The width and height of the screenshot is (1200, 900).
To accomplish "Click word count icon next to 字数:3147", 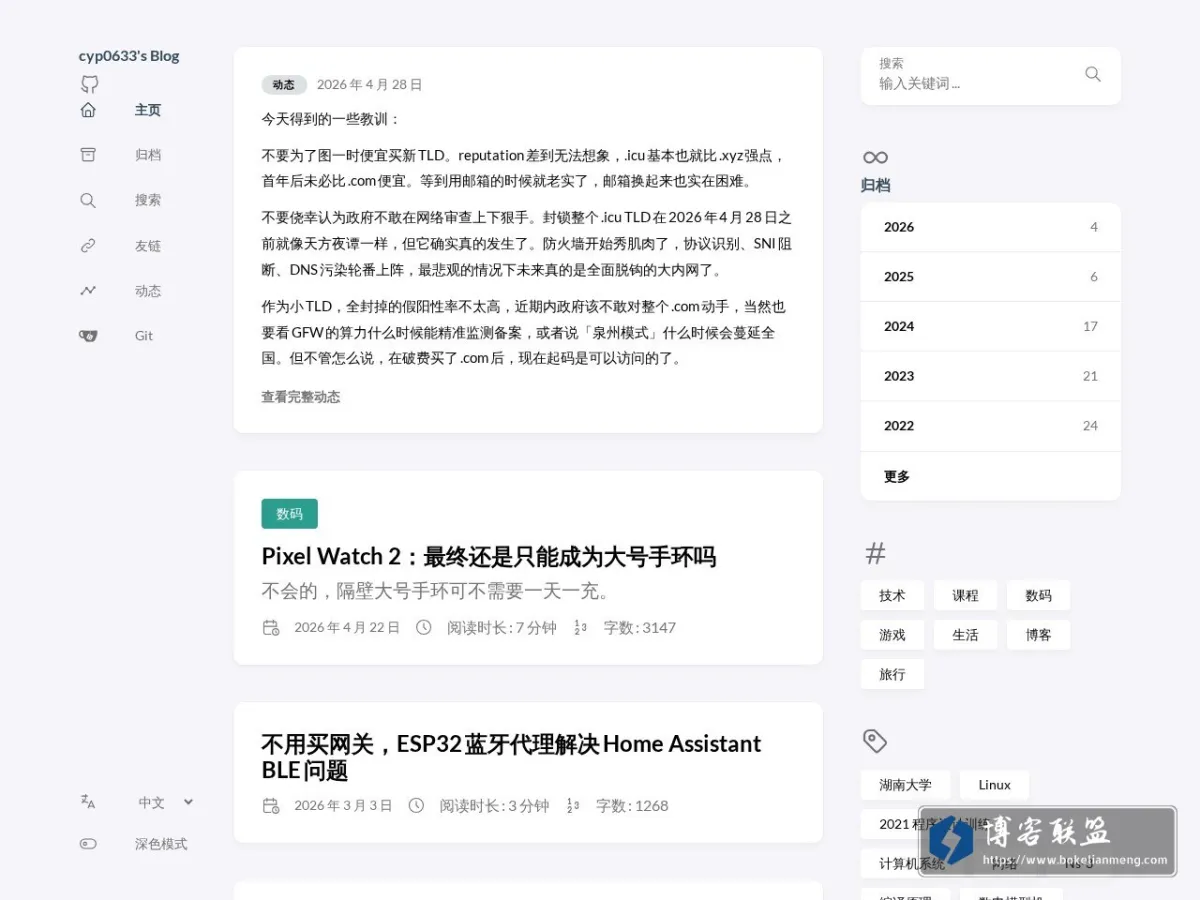I will click(580, 628).
